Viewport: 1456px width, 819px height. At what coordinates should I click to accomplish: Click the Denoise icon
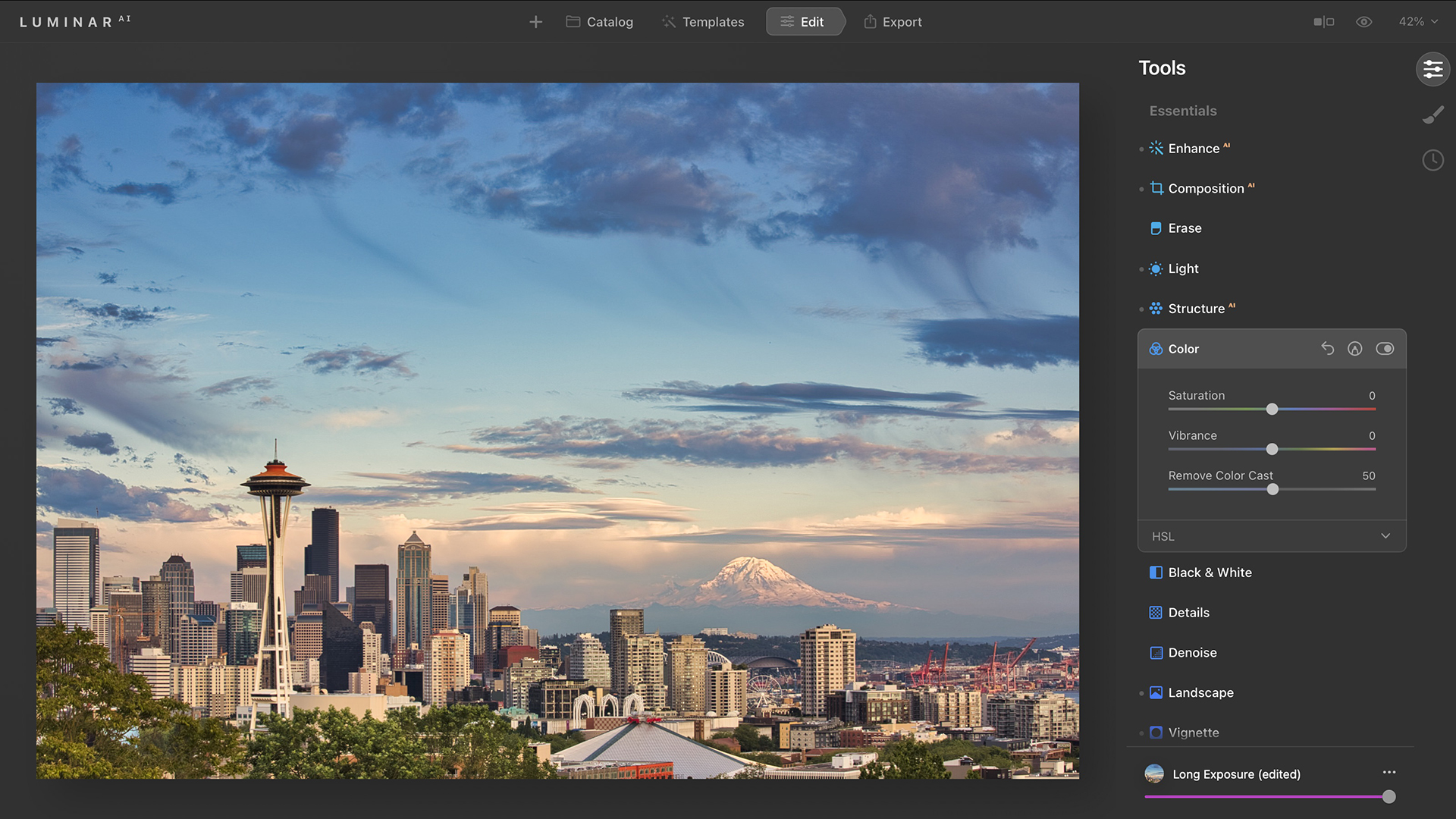click(x=1156, y=653)
